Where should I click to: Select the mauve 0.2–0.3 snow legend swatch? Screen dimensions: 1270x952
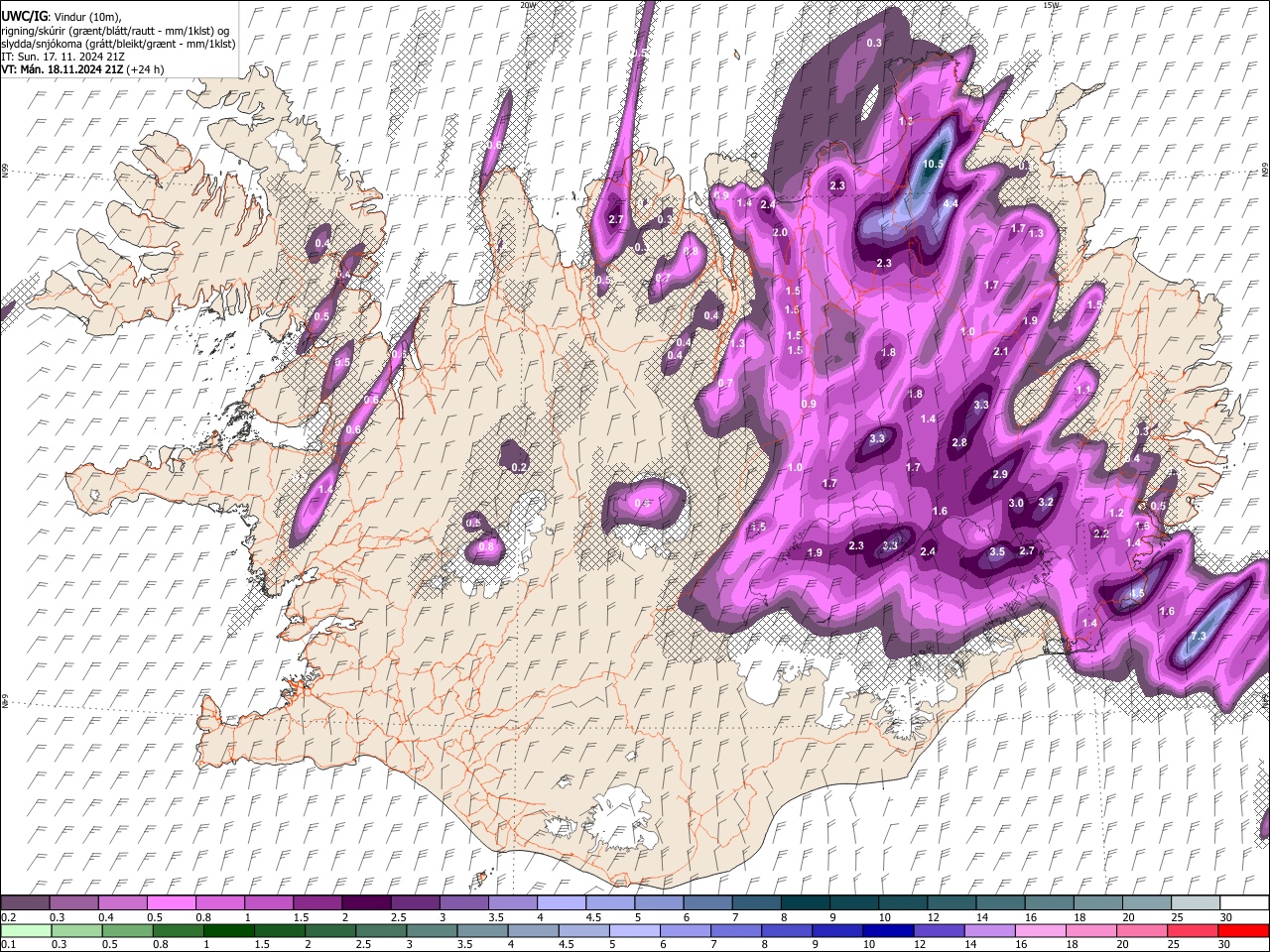(25, 903)
